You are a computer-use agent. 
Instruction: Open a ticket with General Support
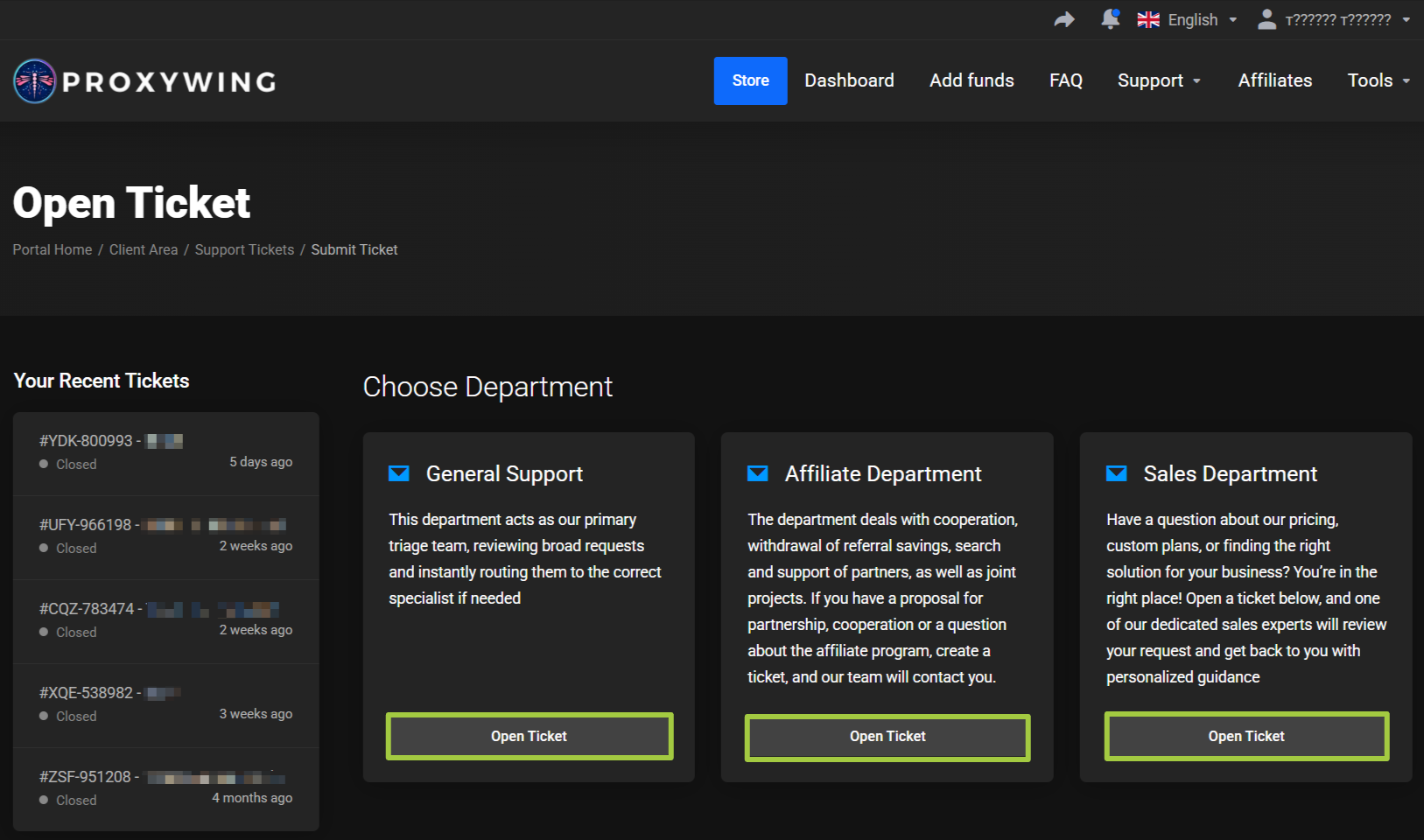pos(530,736)
